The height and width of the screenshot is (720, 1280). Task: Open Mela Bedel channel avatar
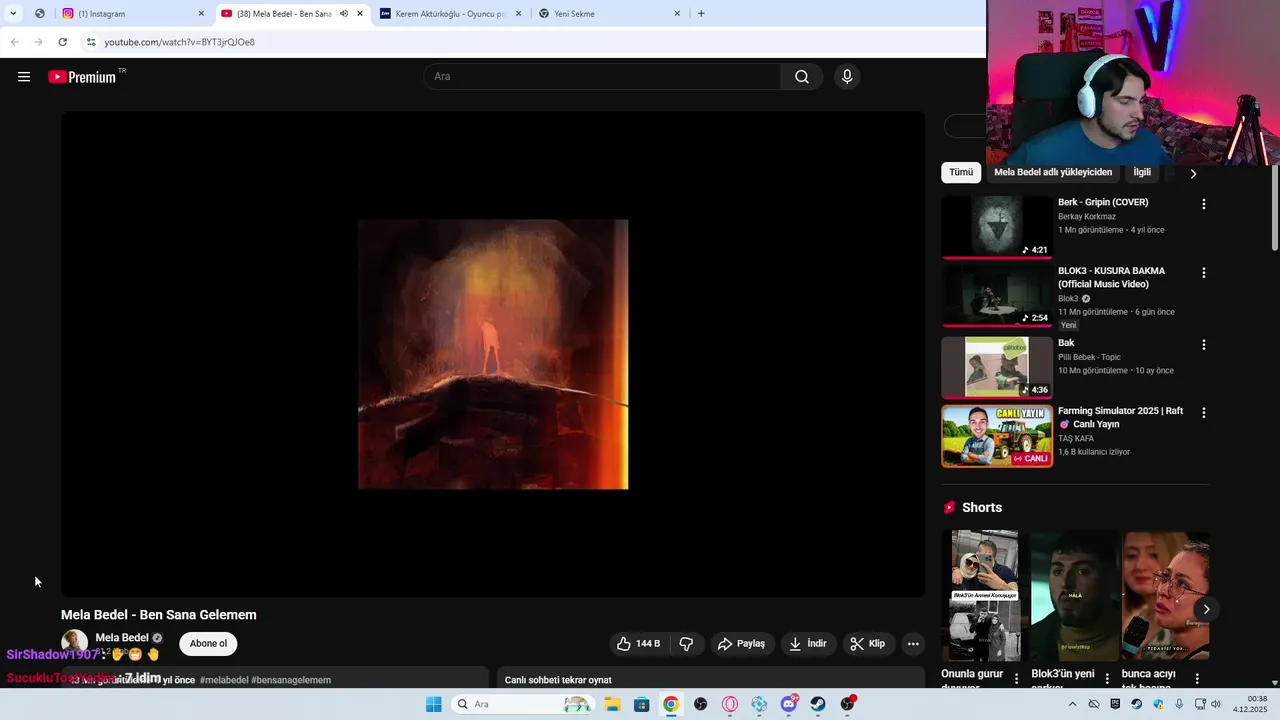(x=74, y=643)
